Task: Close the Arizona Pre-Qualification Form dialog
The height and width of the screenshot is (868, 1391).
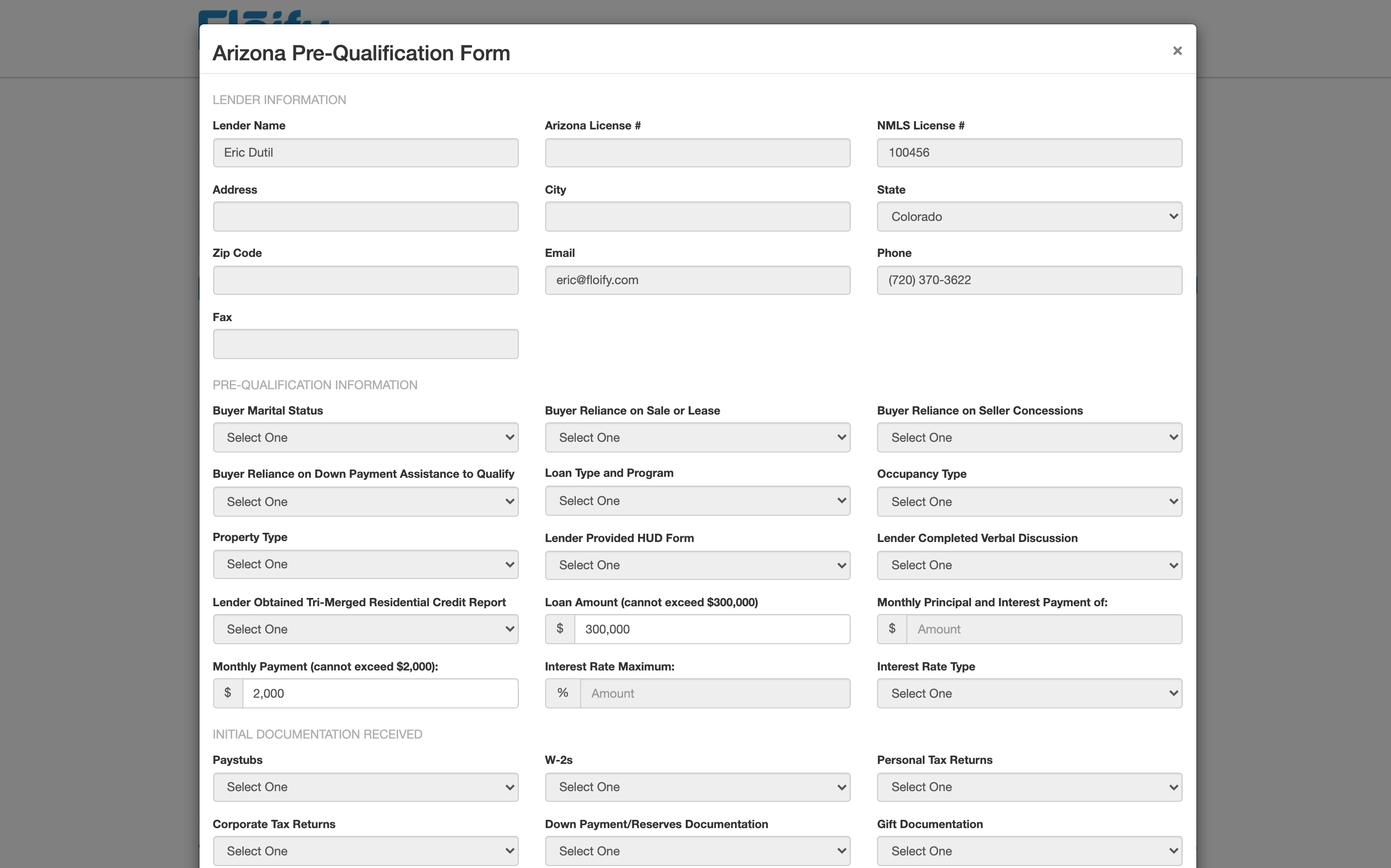Action: 1177,51
